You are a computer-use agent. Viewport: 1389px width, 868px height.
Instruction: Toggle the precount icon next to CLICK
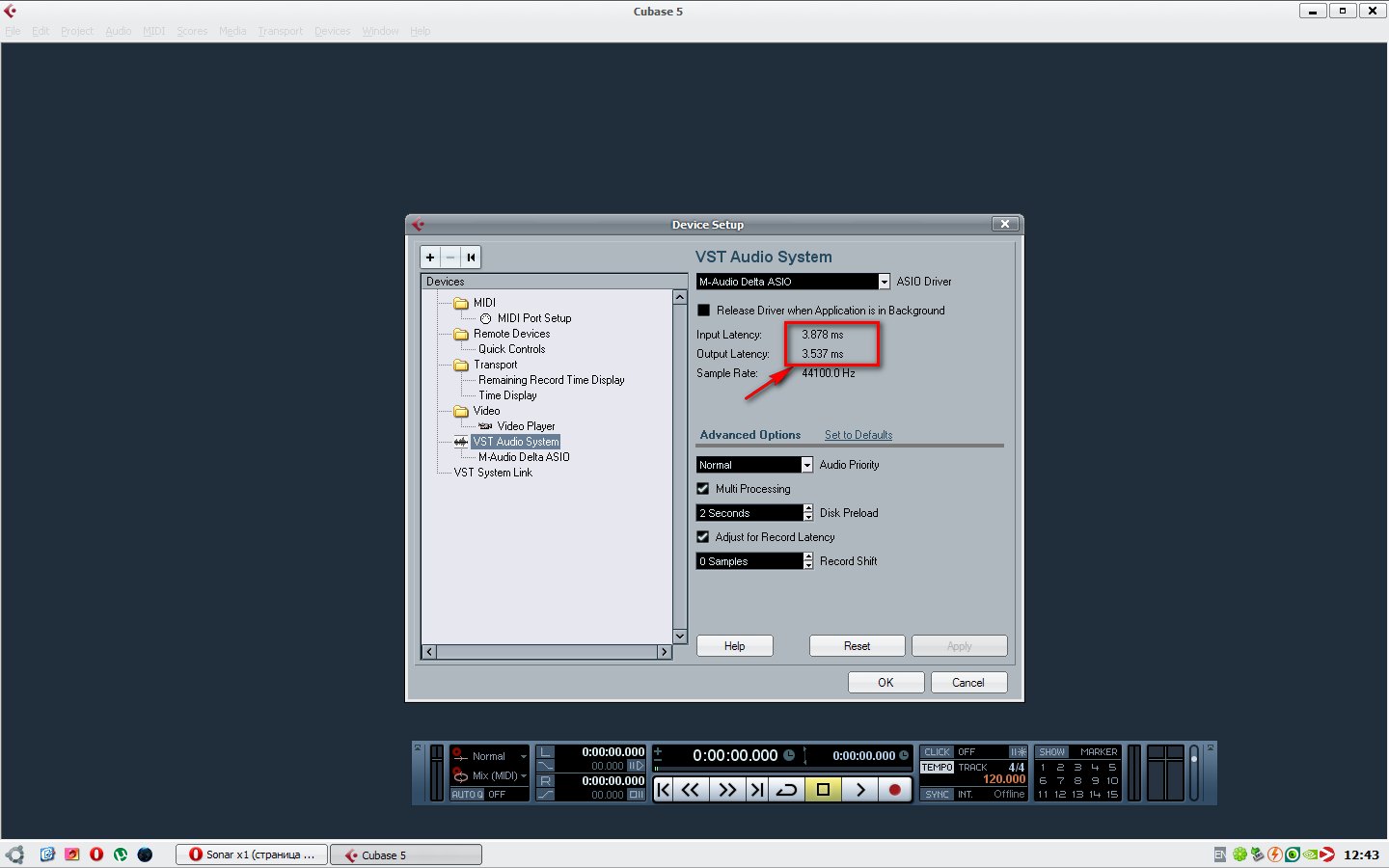point(1018,752)
